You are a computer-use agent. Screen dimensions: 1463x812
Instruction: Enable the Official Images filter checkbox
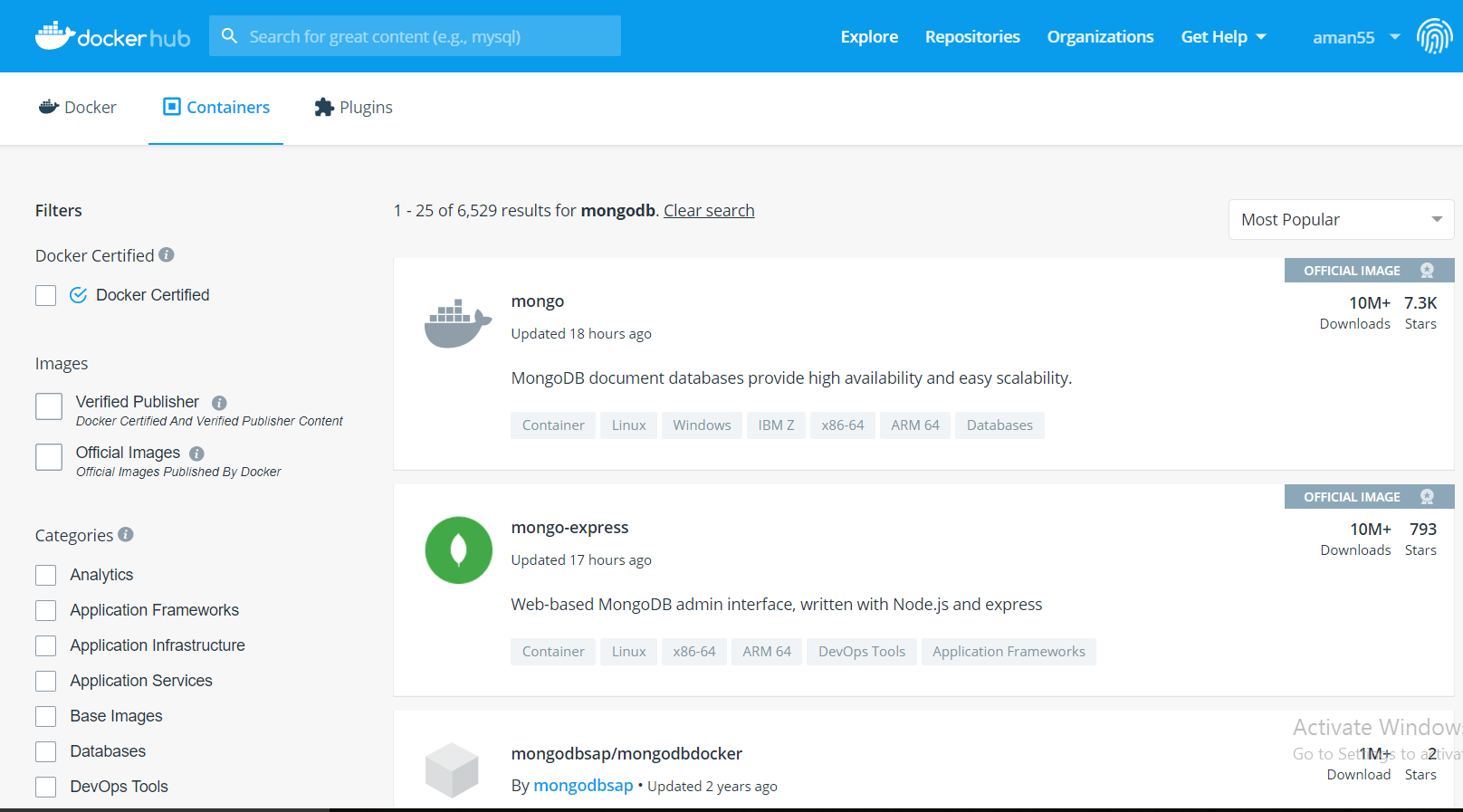[49, 457]
